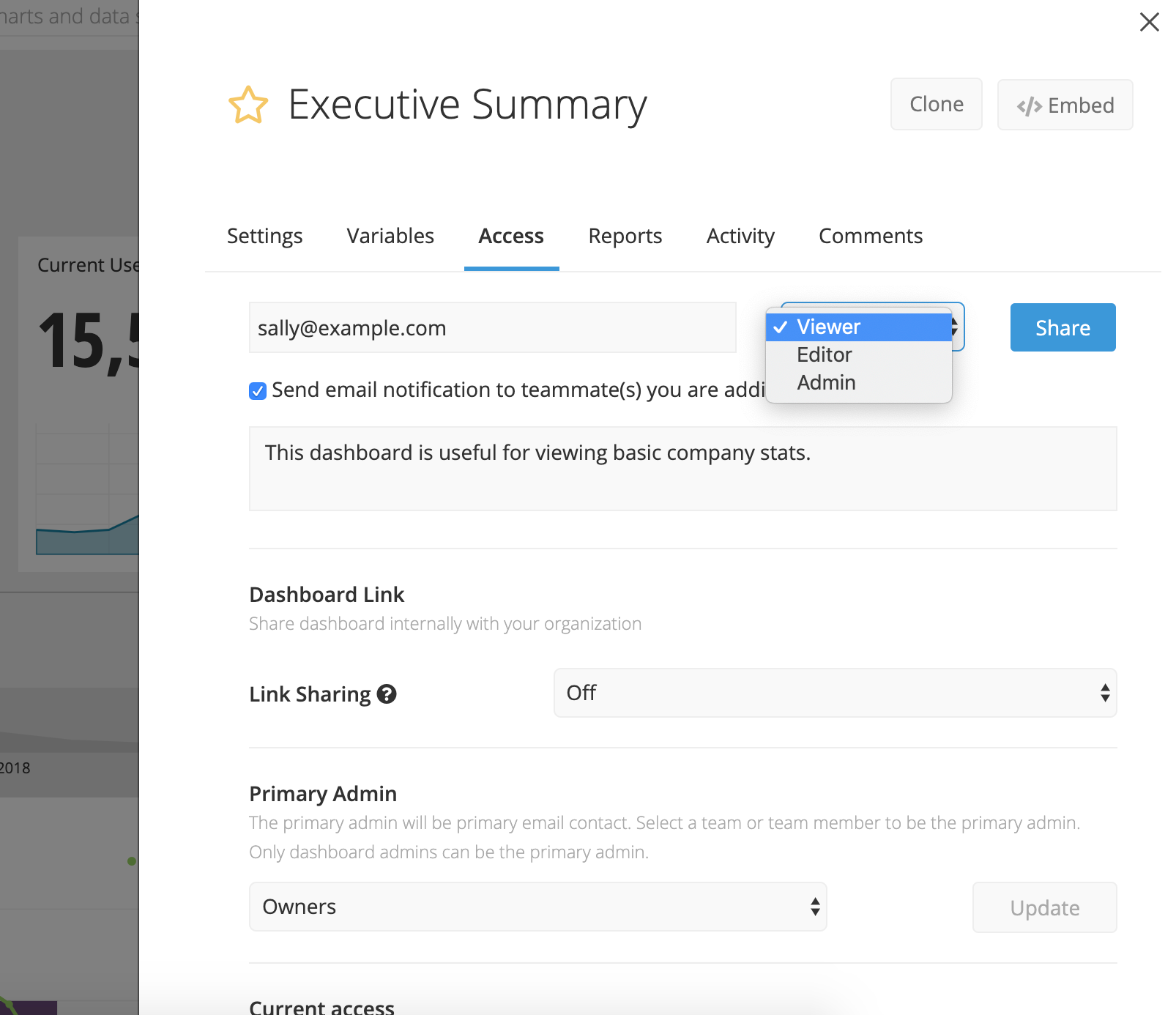
Task: Click the Primary Admin heading
Action: [323, 794]
